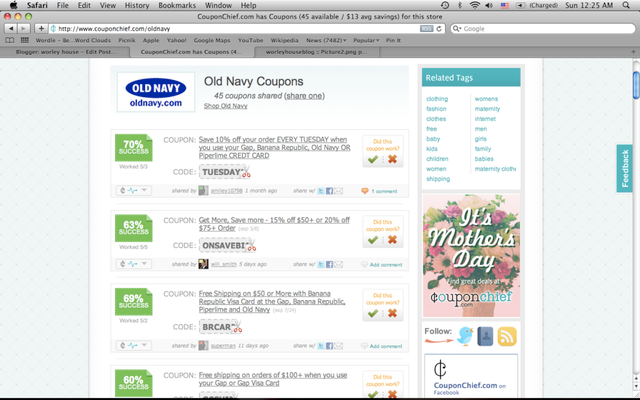This screenshot has height=400, width=640.
Task: Click the Shop Old Navy link
Action: pyautogui.click(x=225, y=106)
